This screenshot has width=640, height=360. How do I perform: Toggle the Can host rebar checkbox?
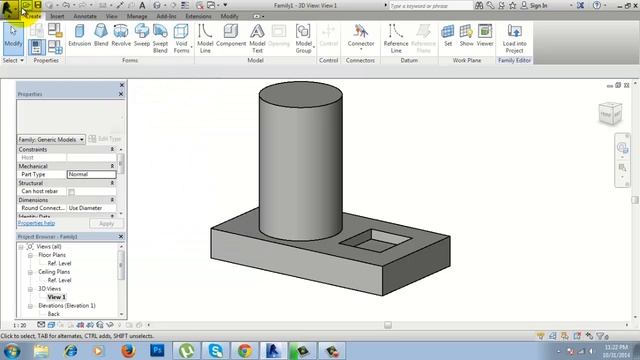coord(71,192)
